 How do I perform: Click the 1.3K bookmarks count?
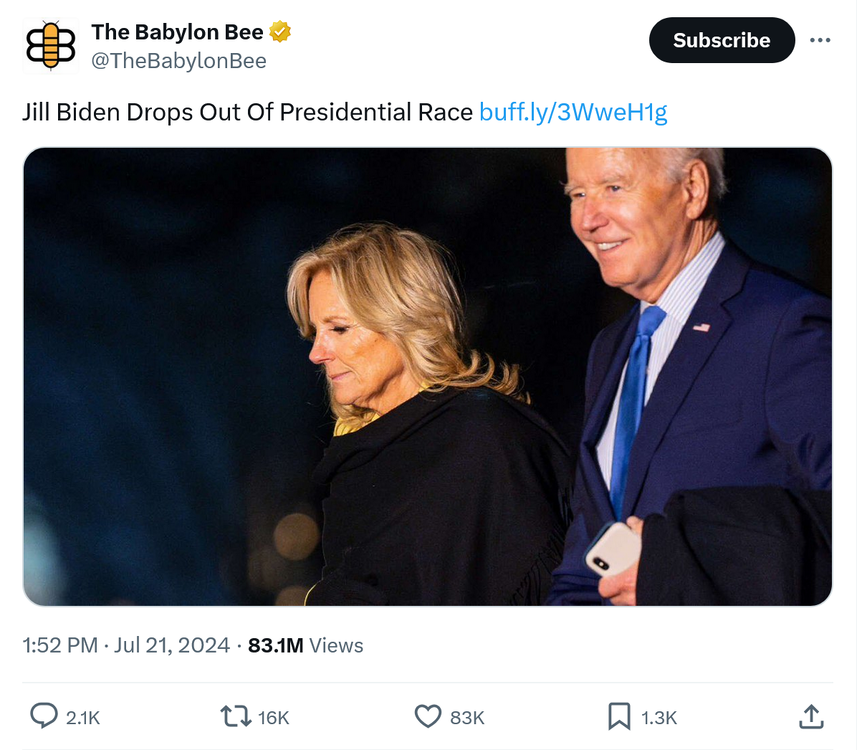[659, 717]
